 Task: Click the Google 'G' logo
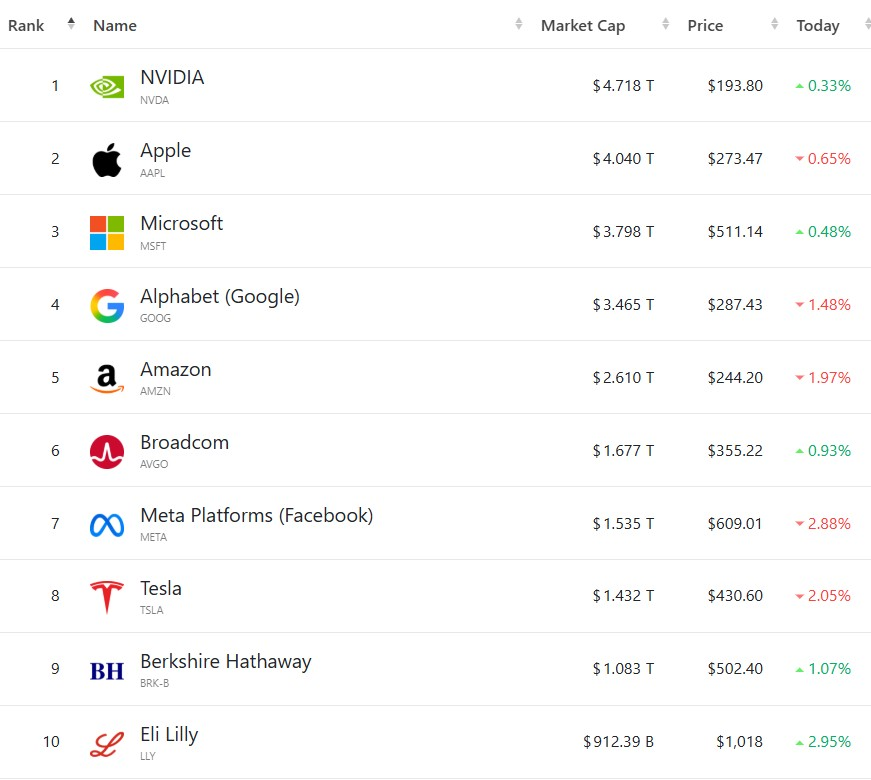tap(107, 305)
